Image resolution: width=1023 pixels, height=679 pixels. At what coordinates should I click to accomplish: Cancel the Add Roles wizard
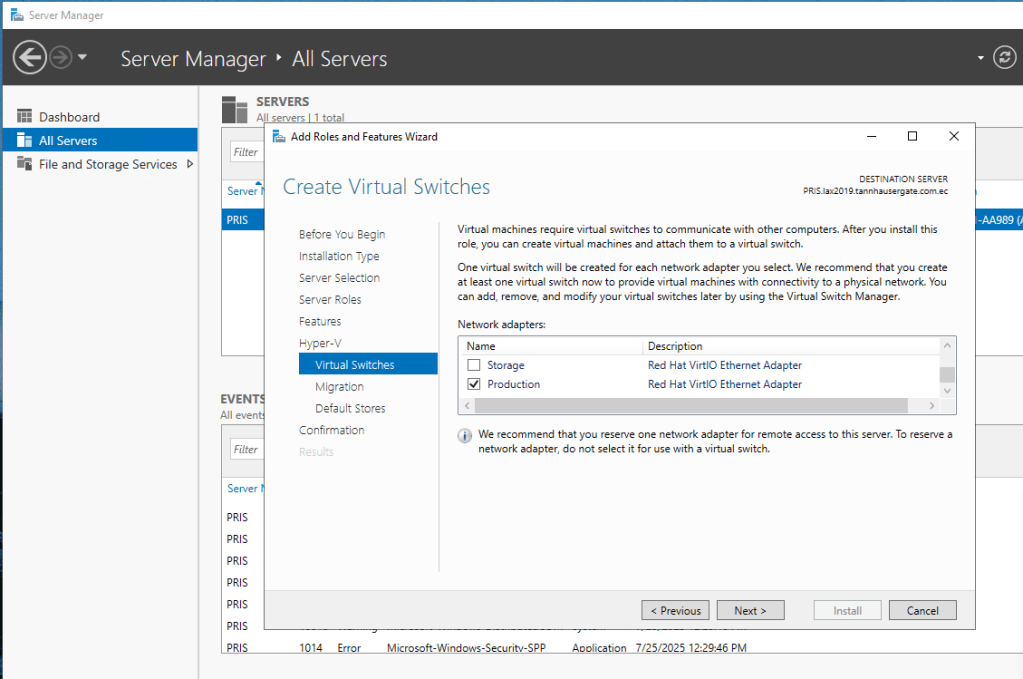click(922, 610)
